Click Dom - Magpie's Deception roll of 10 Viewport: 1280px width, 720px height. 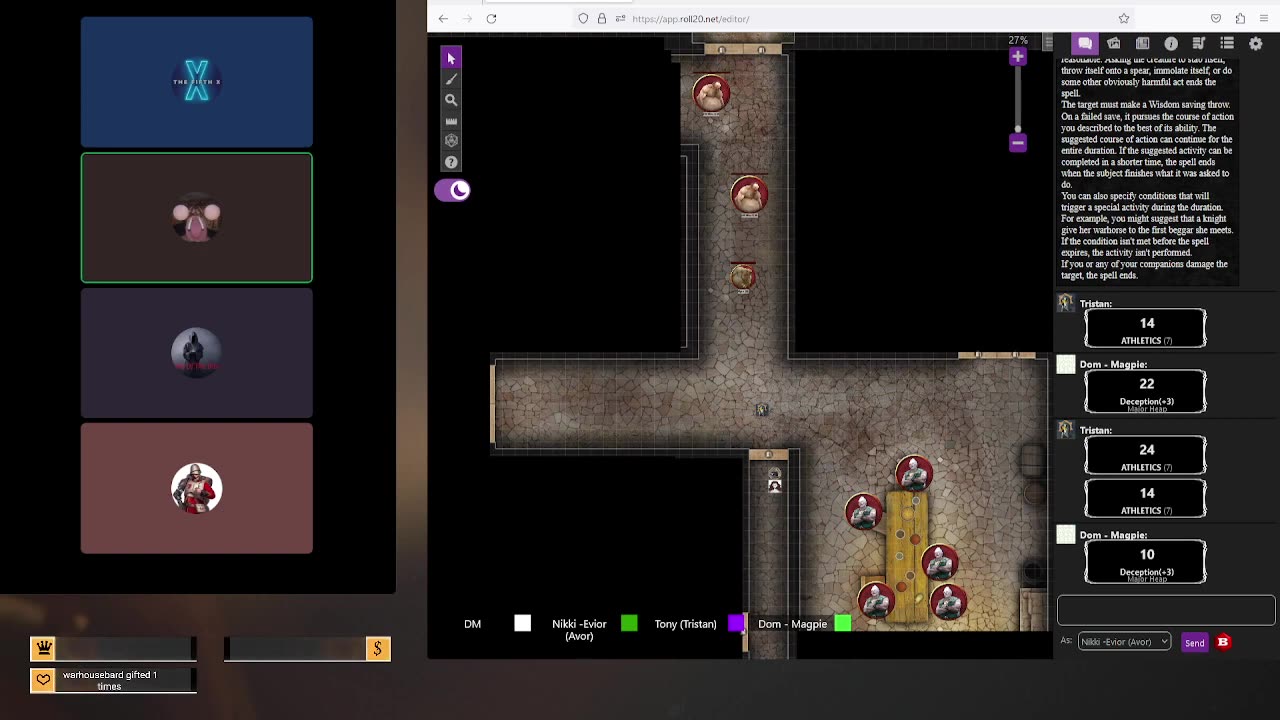[x=1146, y=561]
